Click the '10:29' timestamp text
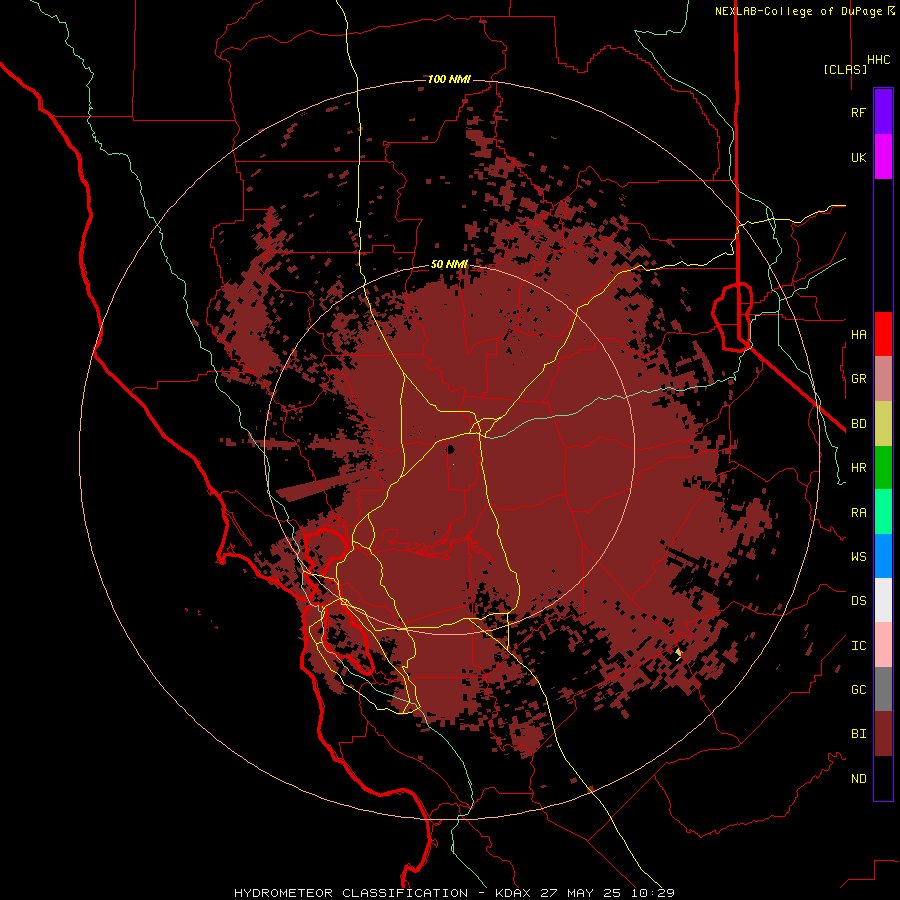 [654, 893]
